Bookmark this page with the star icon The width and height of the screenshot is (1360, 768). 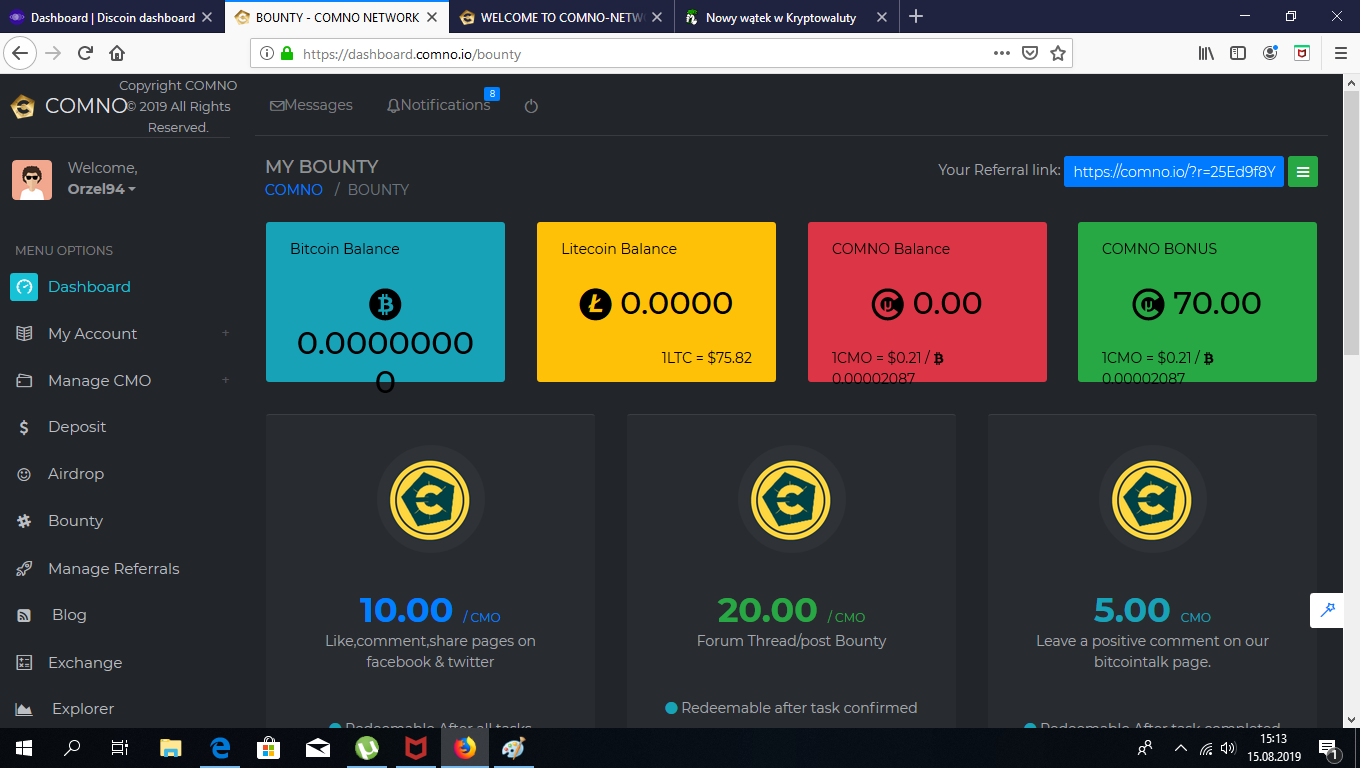[x=1058, y=54]
